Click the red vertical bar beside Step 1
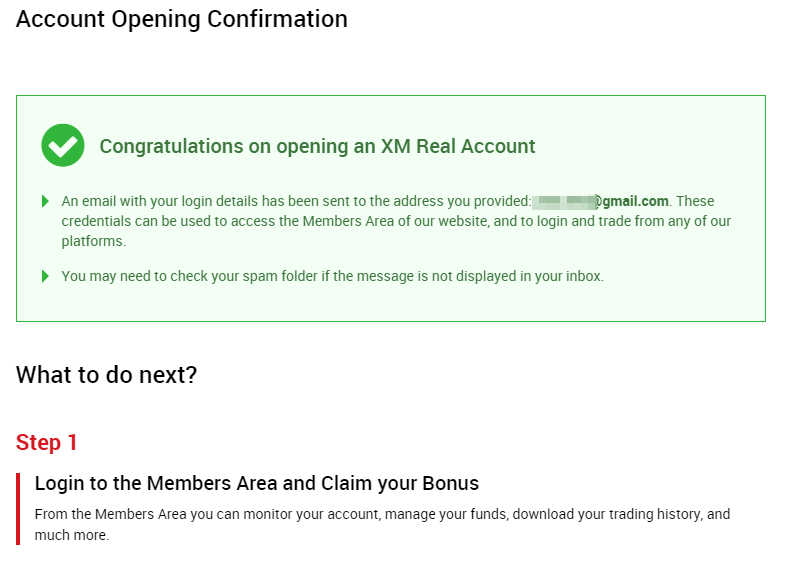This screenshot has height=571, width=785. pos(18,508)
